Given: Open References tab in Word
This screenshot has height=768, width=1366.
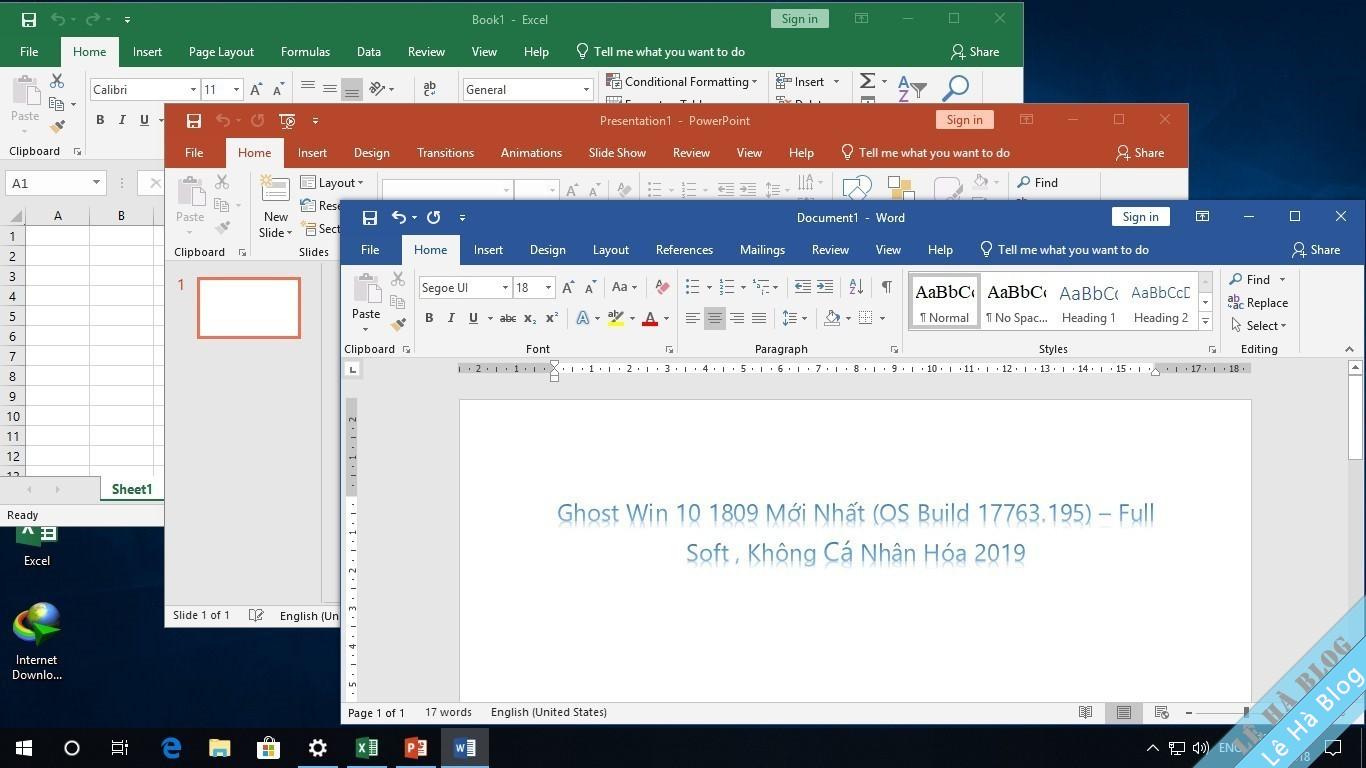Looking at the screenshot, I should tap(684, 250).
